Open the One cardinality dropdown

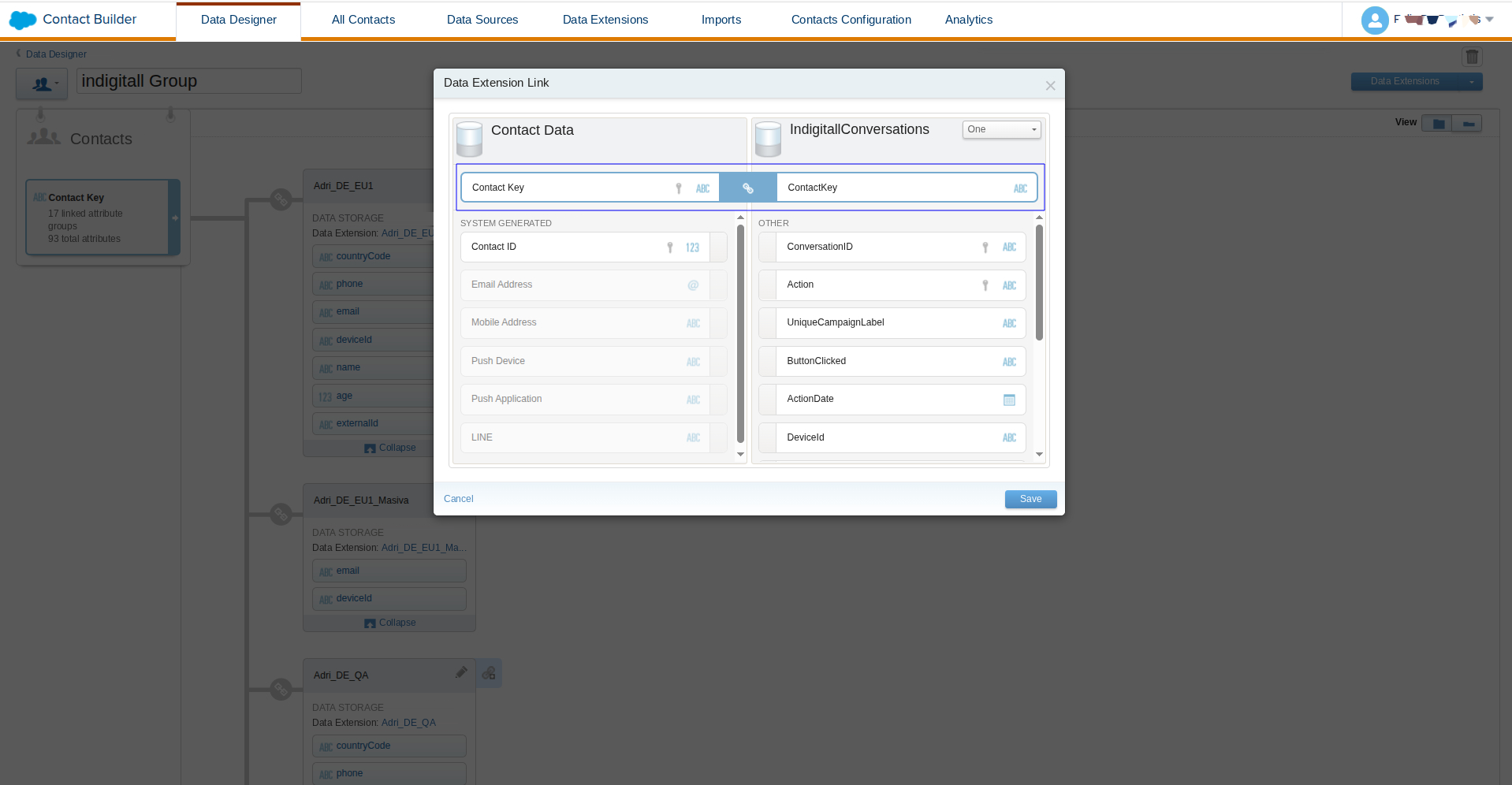[1001, 129]
